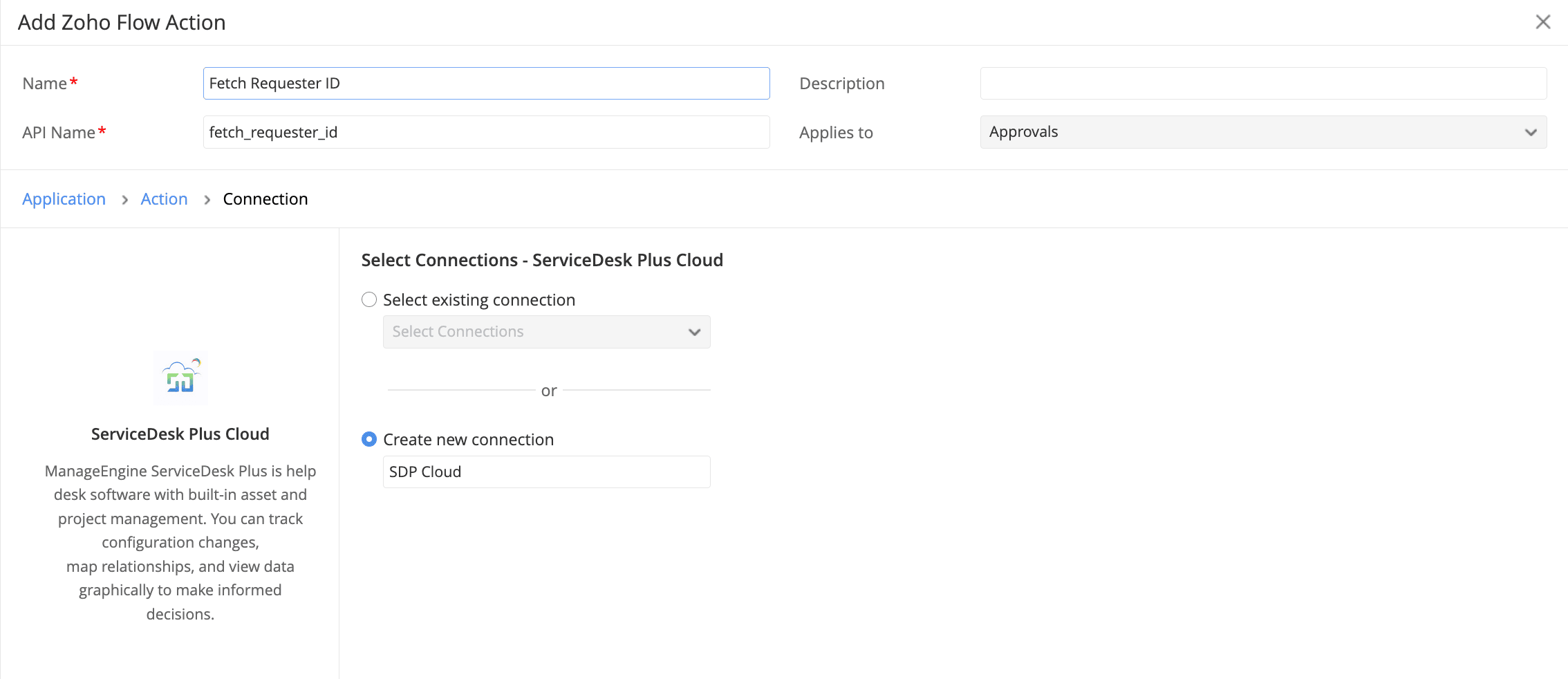This screenshot has width=1568, height=679.
Task: Select the 'Select existing connection' radio button
Action: (x=369, y=299)
